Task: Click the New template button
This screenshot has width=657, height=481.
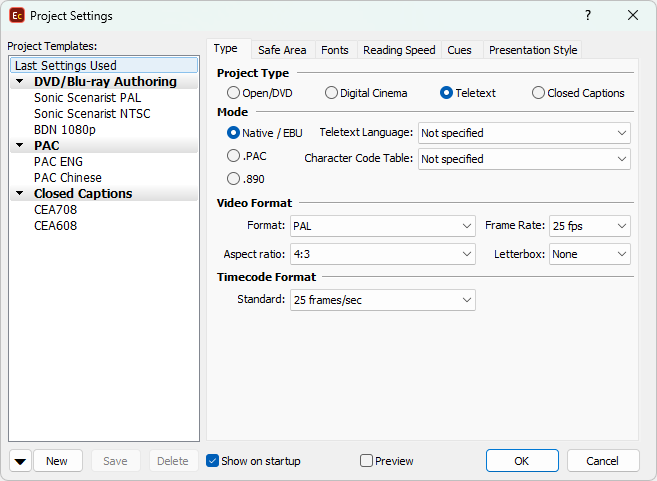Action: coord(57,461)
